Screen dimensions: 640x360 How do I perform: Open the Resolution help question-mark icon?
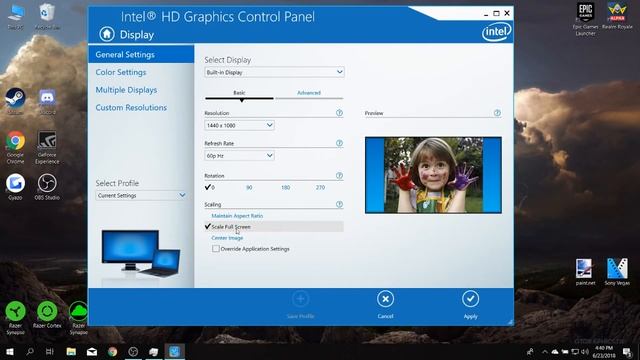coord(339,113)
